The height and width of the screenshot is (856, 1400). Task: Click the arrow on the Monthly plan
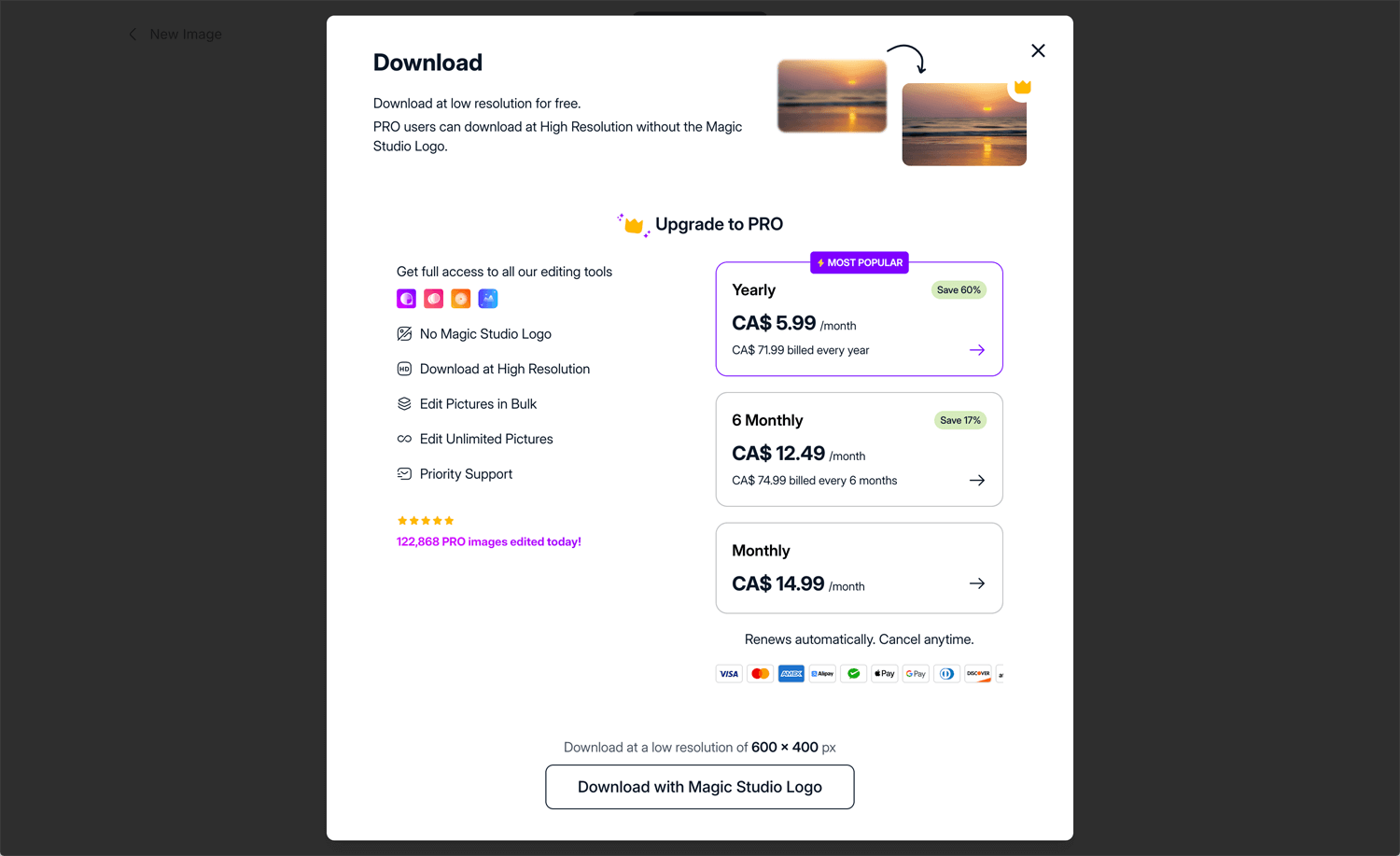pyautogui.click(x=977, y=583)
